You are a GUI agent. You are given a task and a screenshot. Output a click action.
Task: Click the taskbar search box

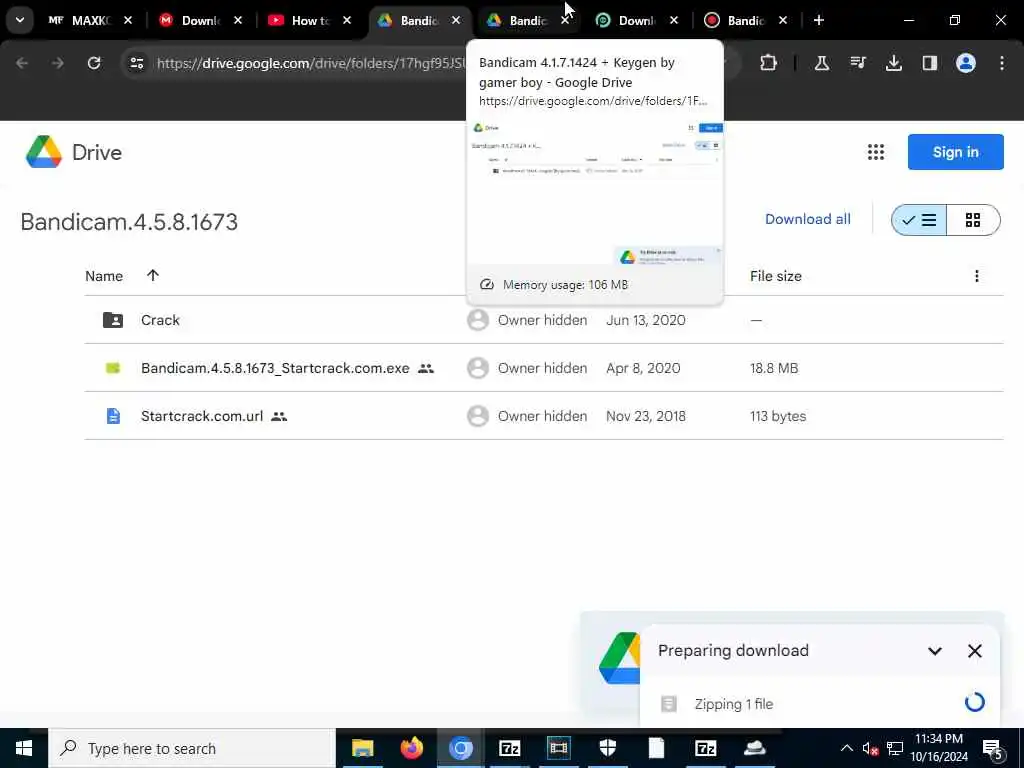tap(192, 748)
